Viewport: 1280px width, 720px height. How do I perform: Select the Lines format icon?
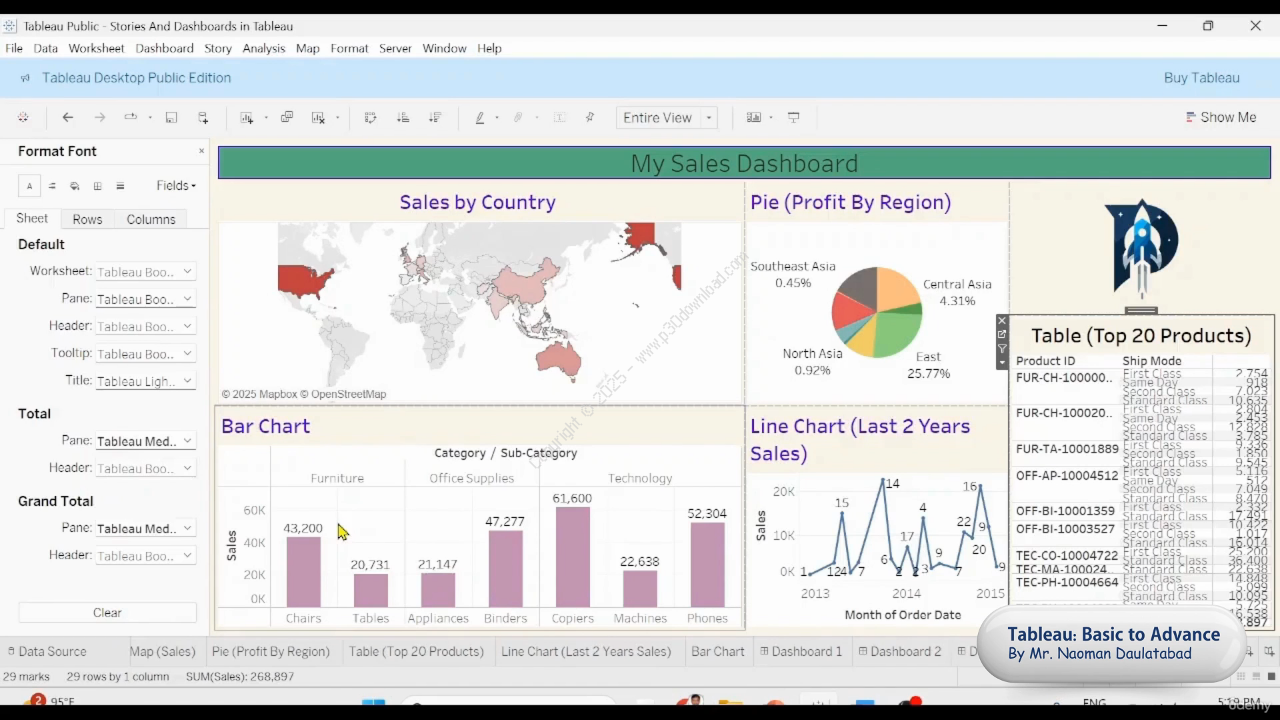120,186
